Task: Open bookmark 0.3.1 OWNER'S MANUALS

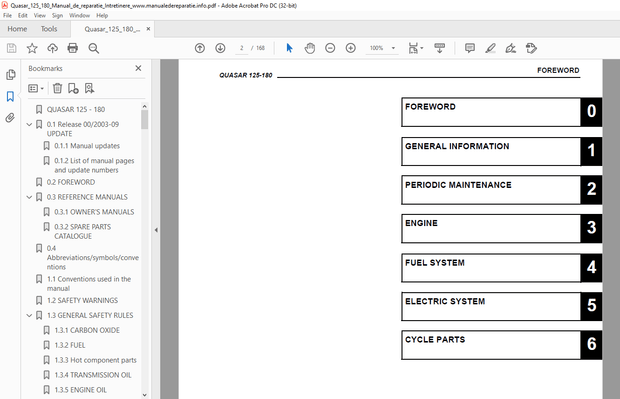Action: click(x=94, y=212)
